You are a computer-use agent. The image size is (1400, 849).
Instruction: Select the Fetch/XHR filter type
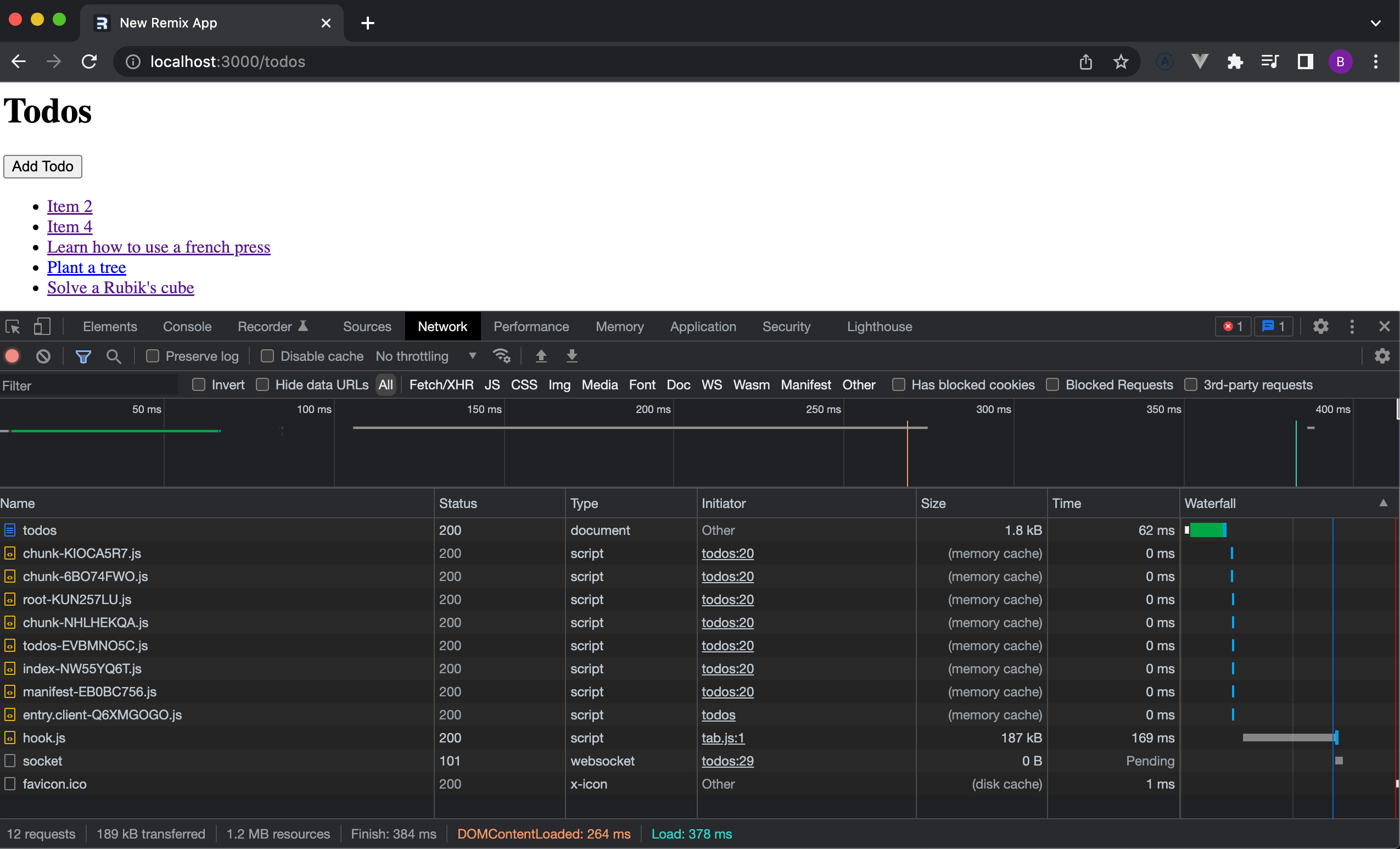[x=441, y=385]
